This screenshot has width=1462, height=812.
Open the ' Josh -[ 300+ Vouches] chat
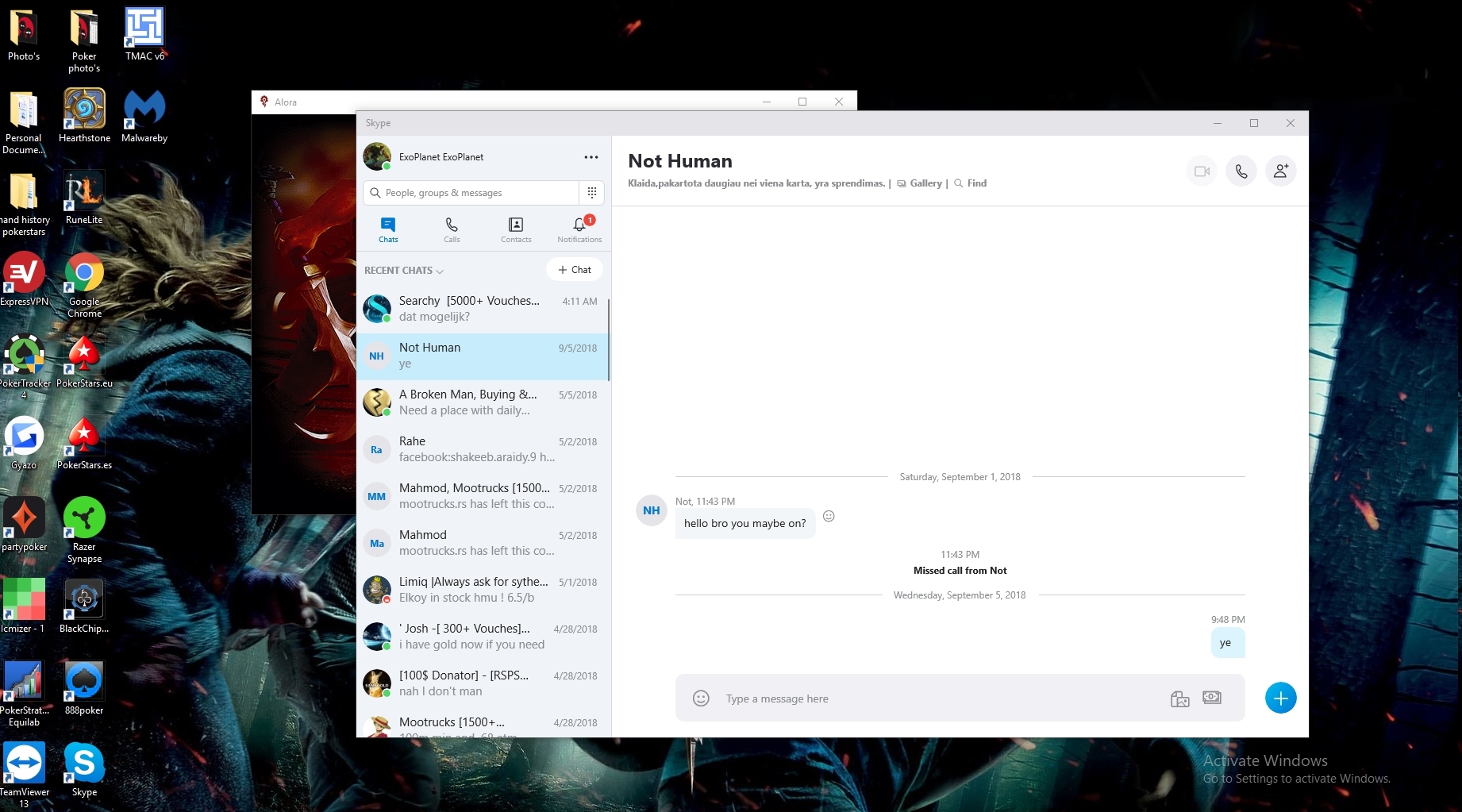(483, 637)
